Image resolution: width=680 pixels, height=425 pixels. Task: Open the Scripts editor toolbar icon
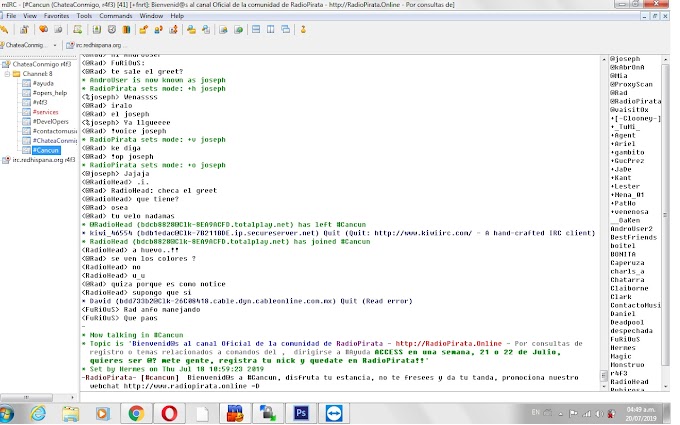coord(78,29)
